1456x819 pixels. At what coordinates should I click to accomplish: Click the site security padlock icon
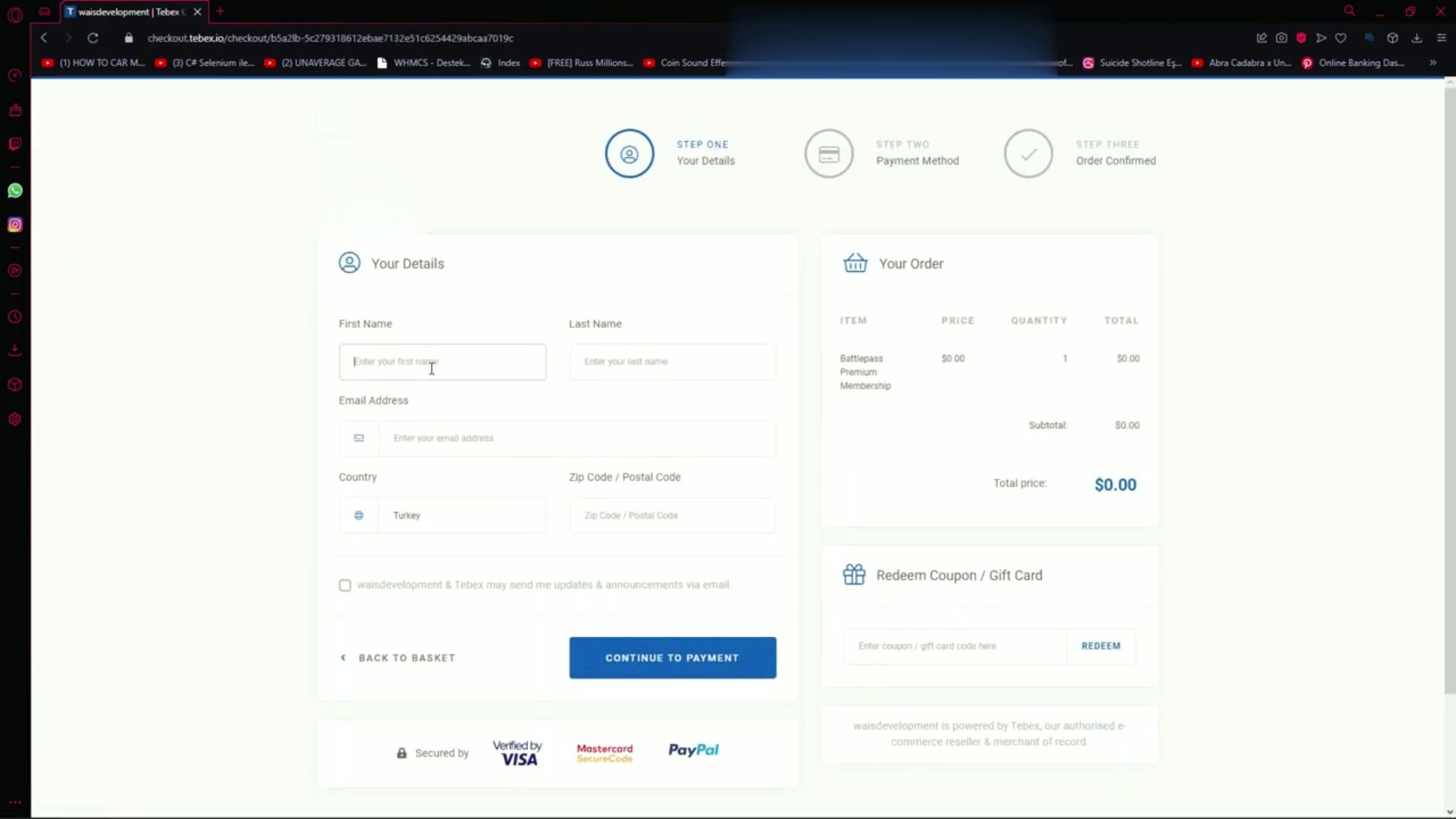[x=129, y=38]
